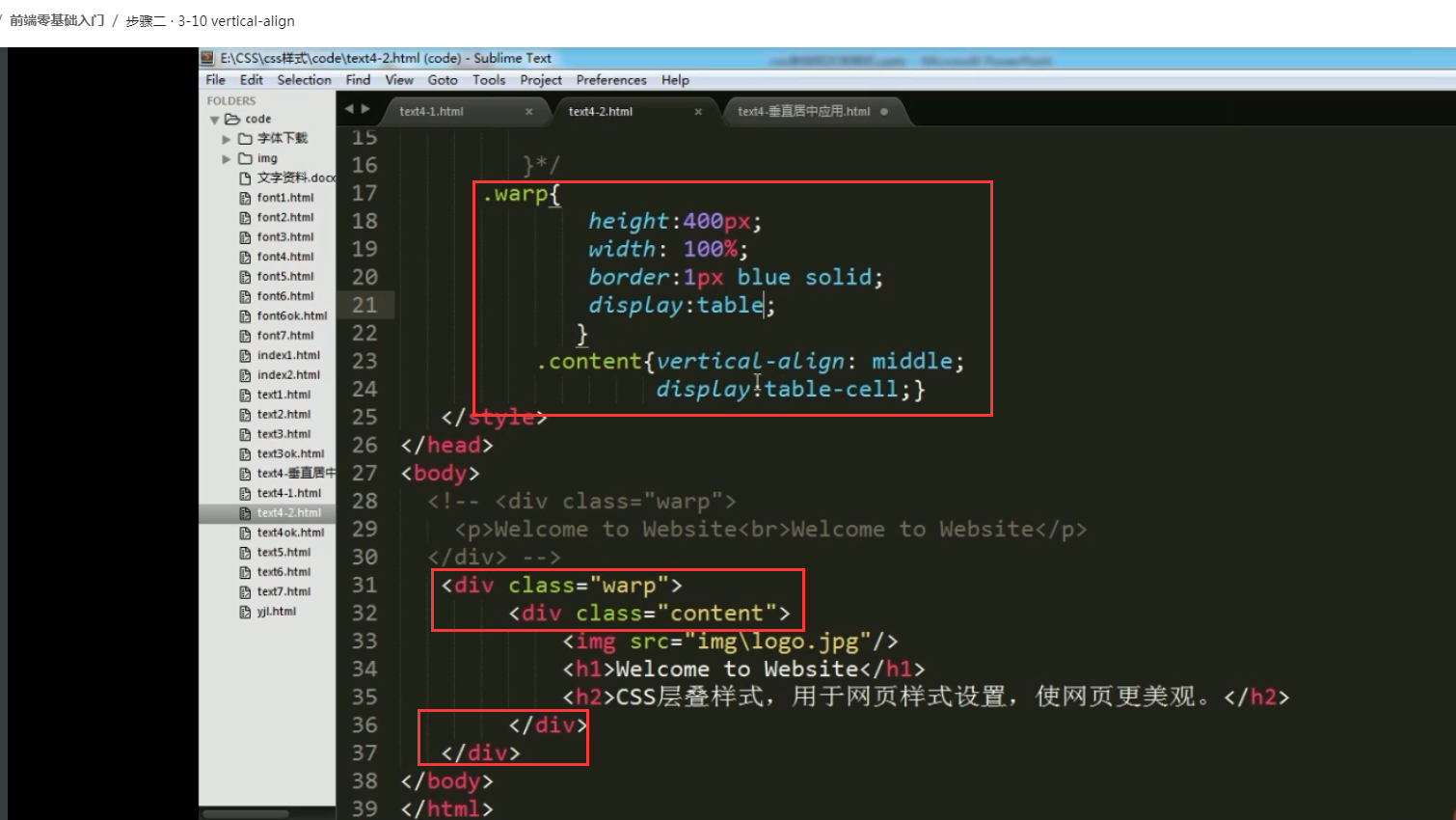Place cursor after display:table on line 21
This screenshot has width=1456, height=820.
pyautogui.click(x=765, y=306)
